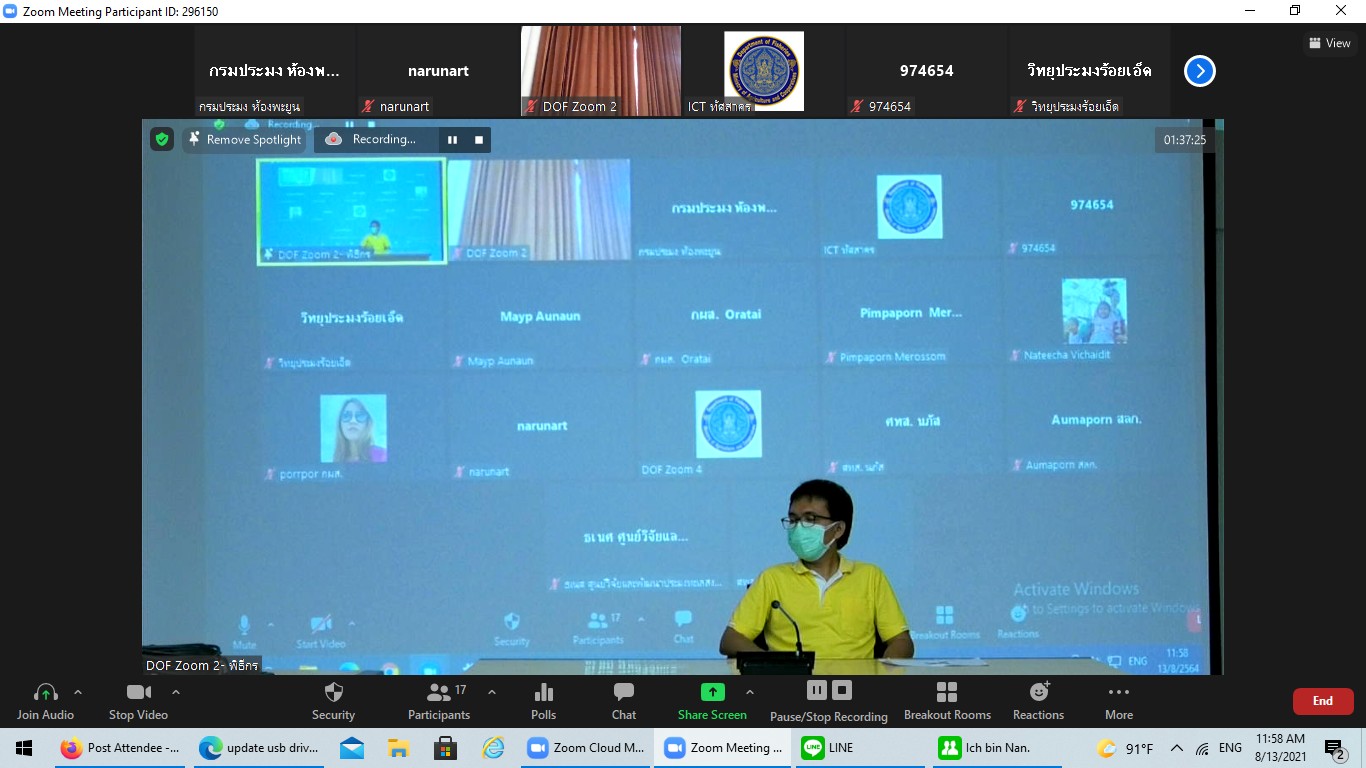Show next participants with blue arrow
1366x768 pixels.
tap(1199, 71)
